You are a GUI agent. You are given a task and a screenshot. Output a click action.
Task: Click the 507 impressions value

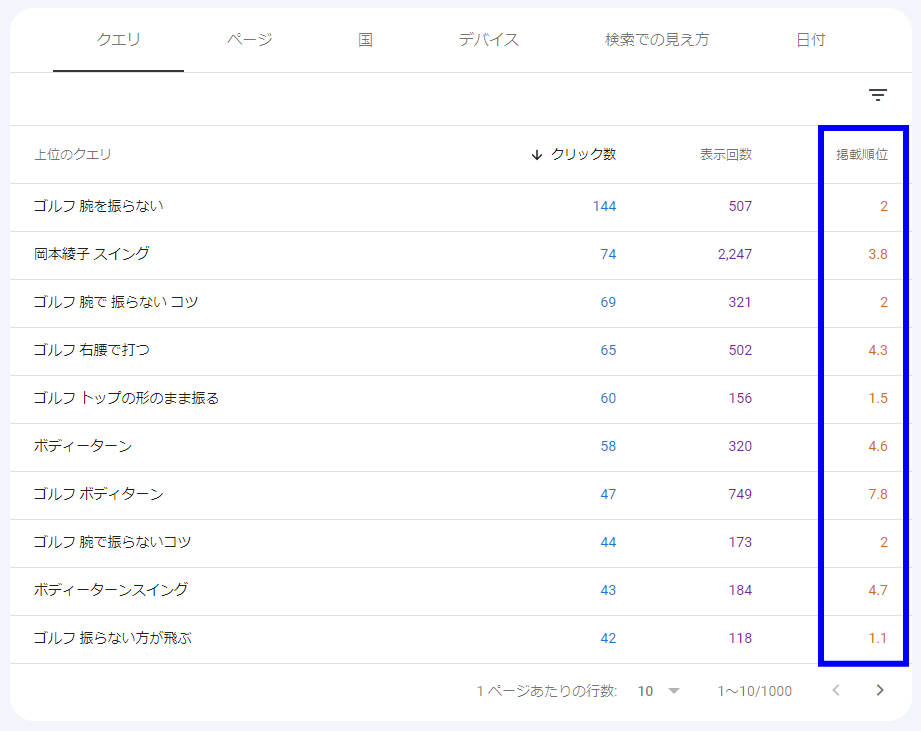tap(740, 206)
